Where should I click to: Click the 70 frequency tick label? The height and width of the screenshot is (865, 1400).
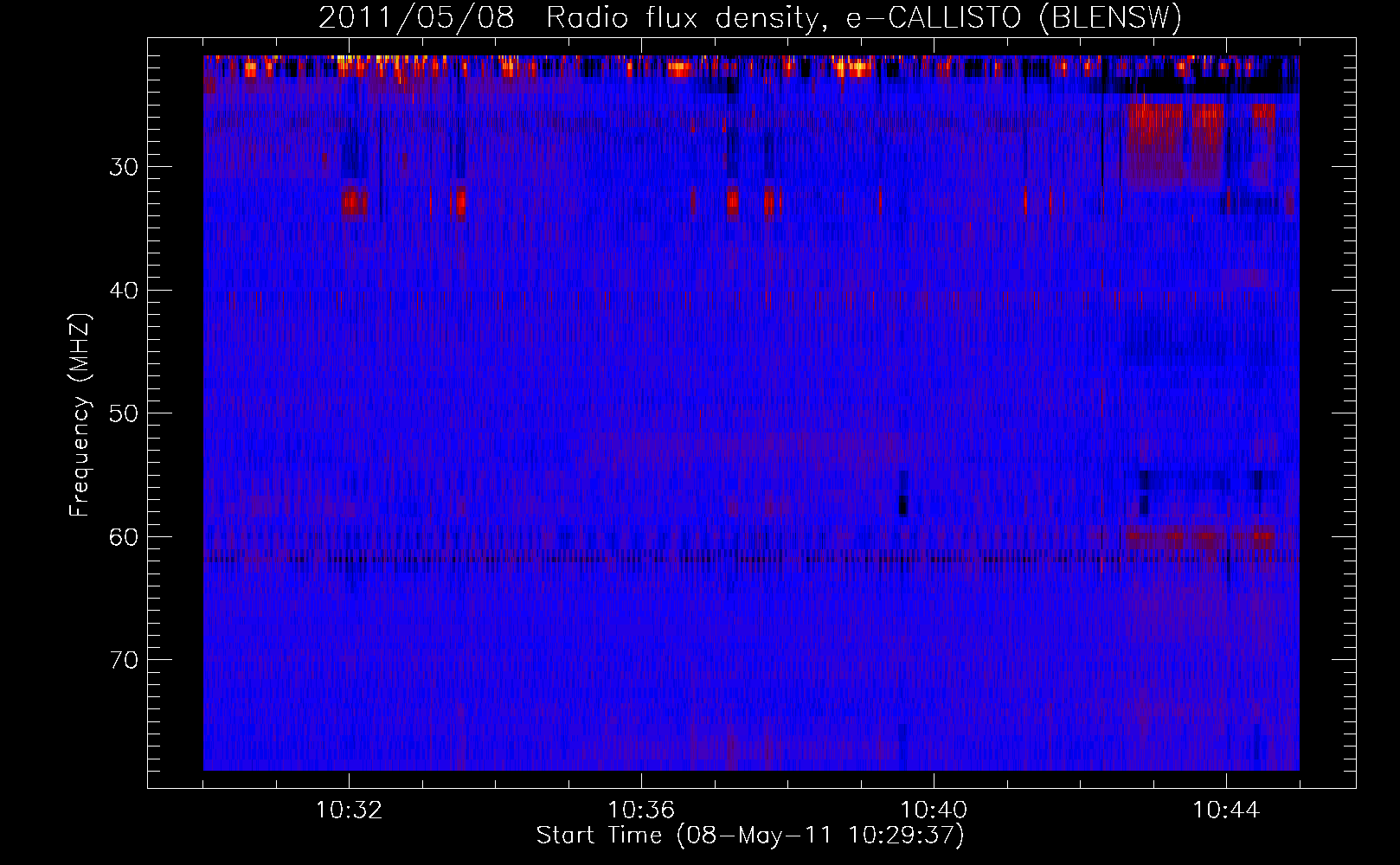pos(124,661)
